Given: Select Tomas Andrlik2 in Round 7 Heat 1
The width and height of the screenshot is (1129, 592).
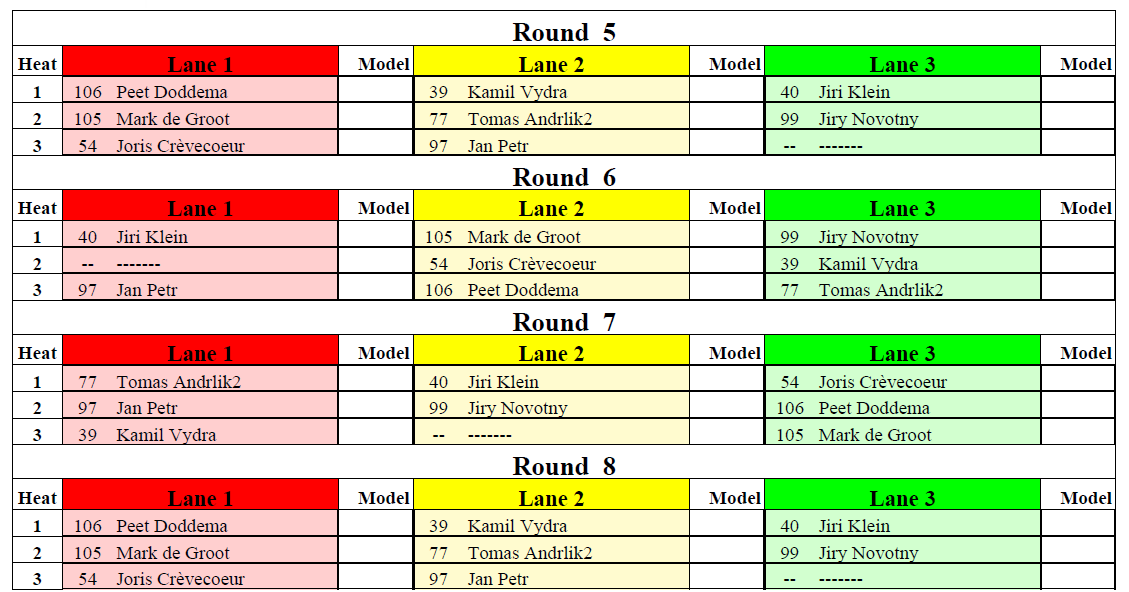Looking at the screenshot, I should 179,382.
